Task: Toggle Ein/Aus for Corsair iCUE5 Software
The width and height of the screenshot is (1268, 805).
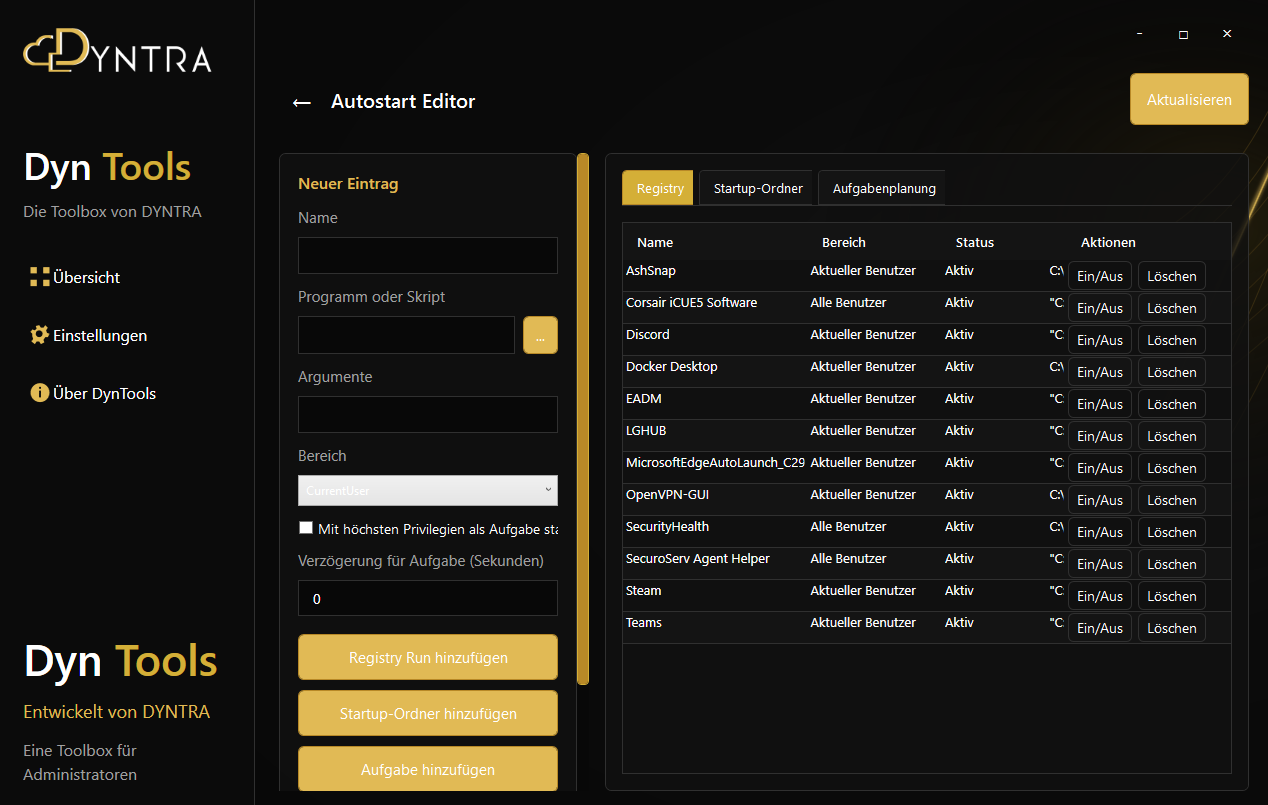Action: [1100, 308]
